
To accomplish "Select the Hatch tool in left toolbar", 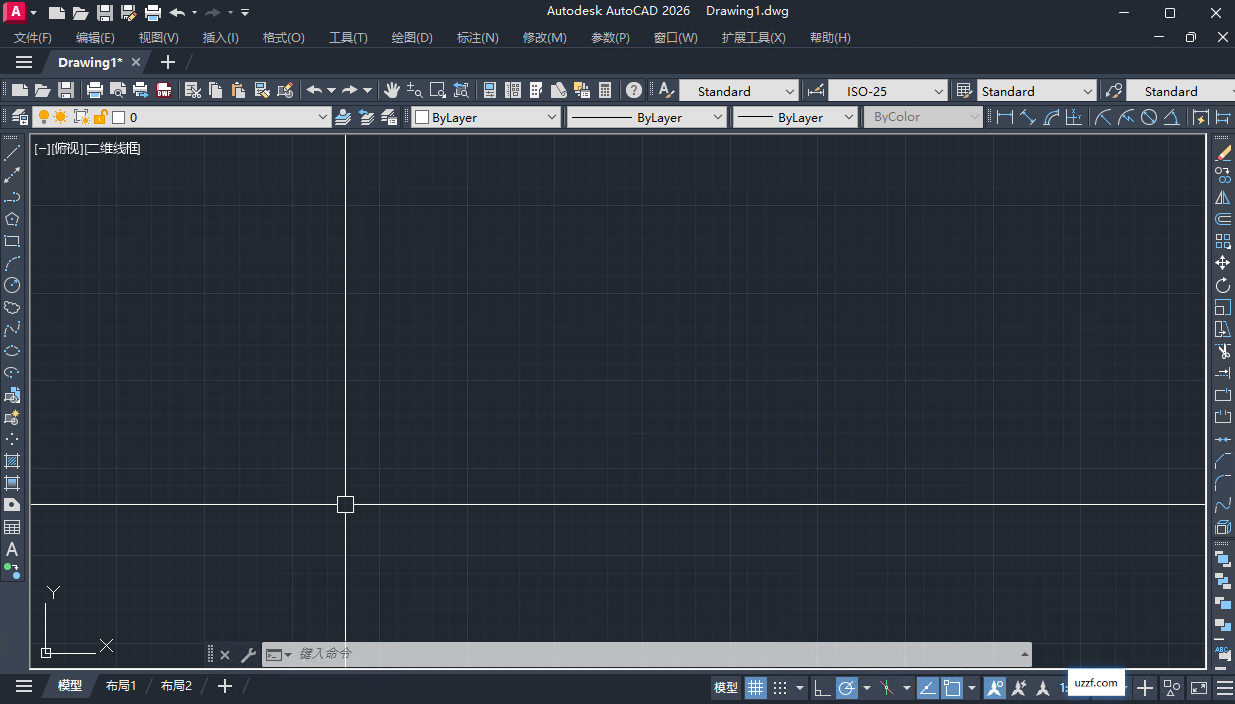I will pos(12,461).
